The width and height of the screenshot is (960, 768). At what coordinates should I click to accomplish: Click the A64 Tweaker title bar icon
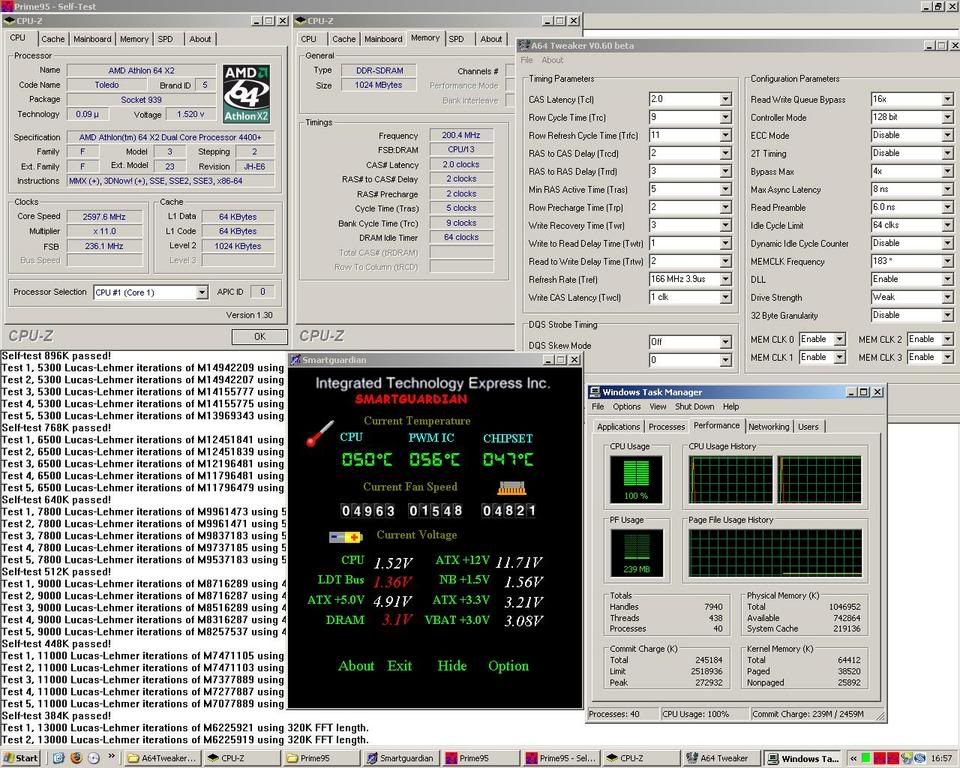tap(524, 45)
